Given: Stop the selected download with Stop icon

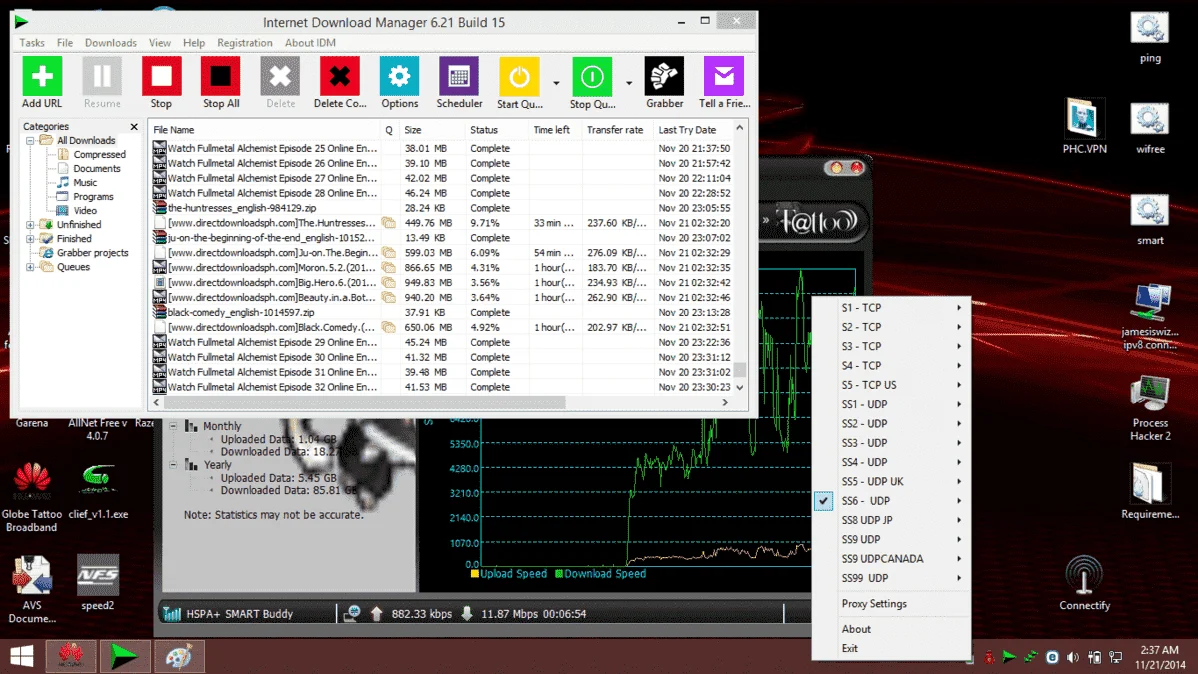Looking at the screenshot, I should coord(161,77).
